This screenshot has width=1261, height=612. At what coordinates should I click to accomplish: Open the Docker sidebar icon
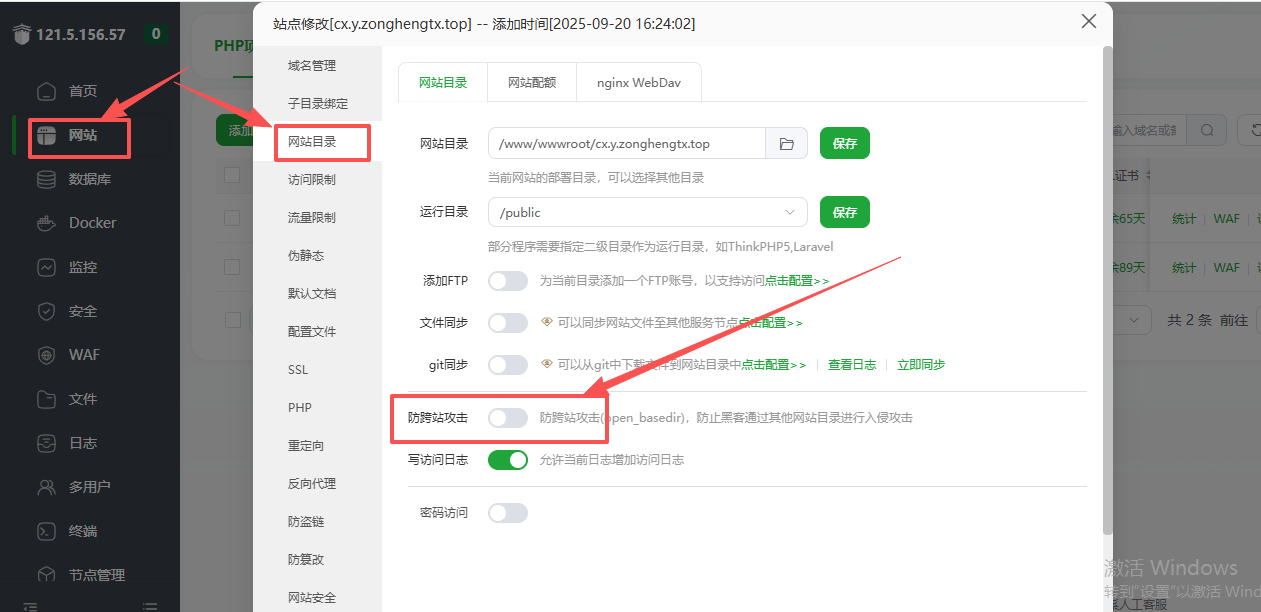[x=46, y=223]
